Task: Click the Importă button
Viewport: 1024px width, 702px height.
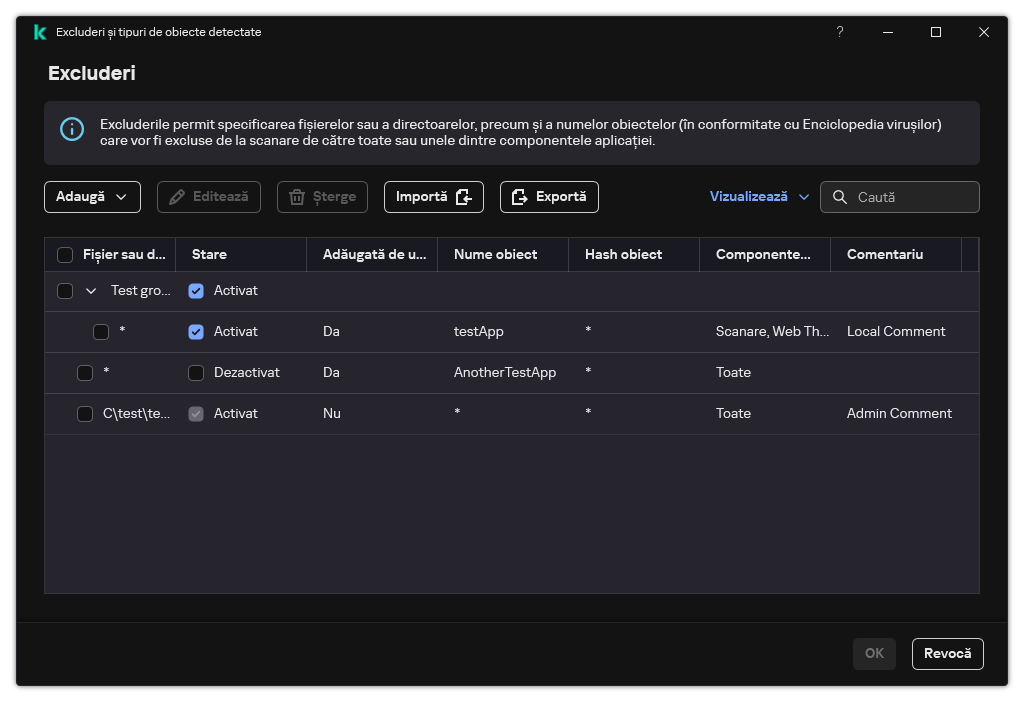Action: [433, 197]
